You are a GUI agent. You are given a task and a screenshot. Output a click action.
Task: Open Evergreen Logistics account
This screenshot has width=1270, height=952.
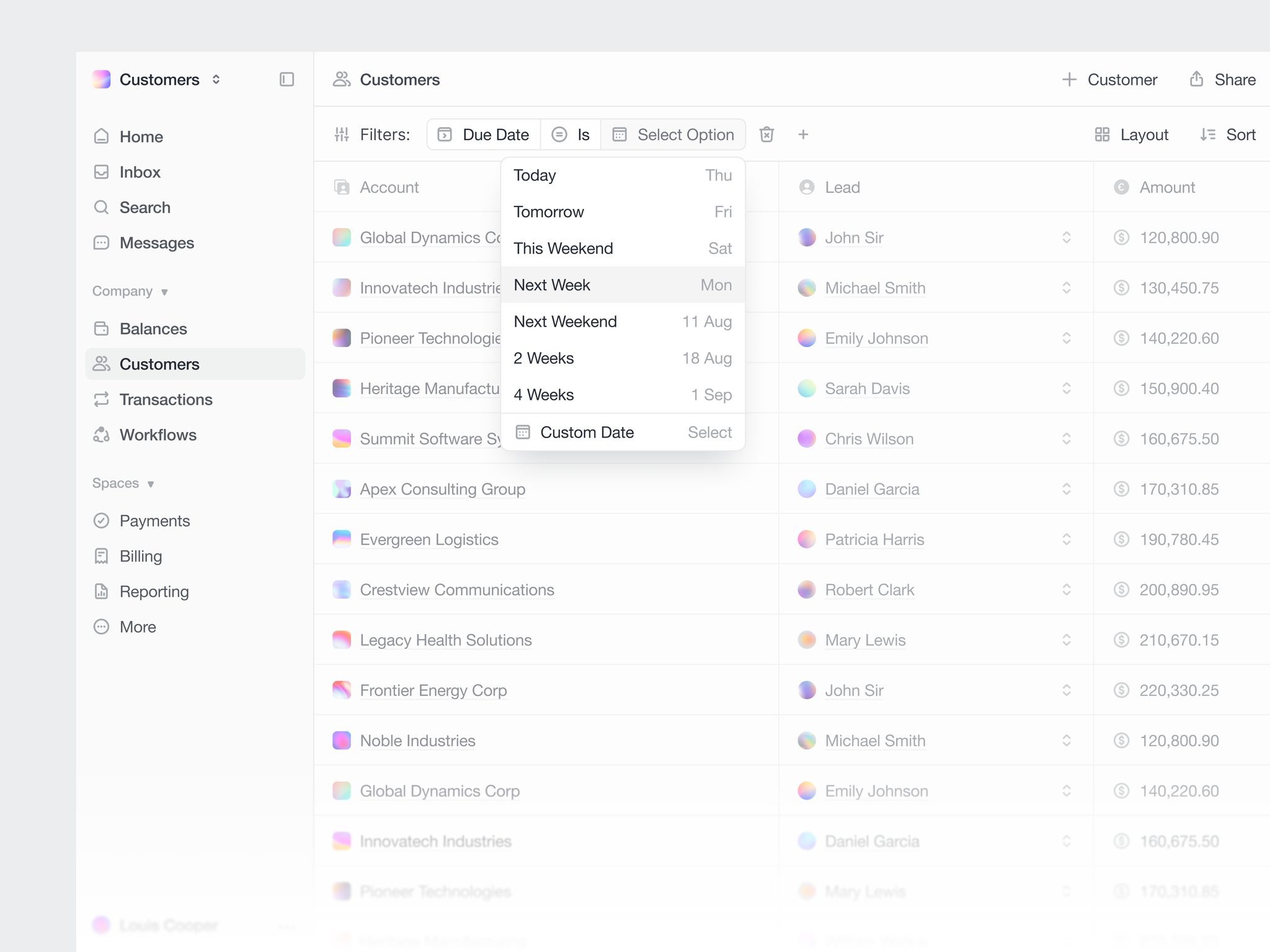pos(429,539)
